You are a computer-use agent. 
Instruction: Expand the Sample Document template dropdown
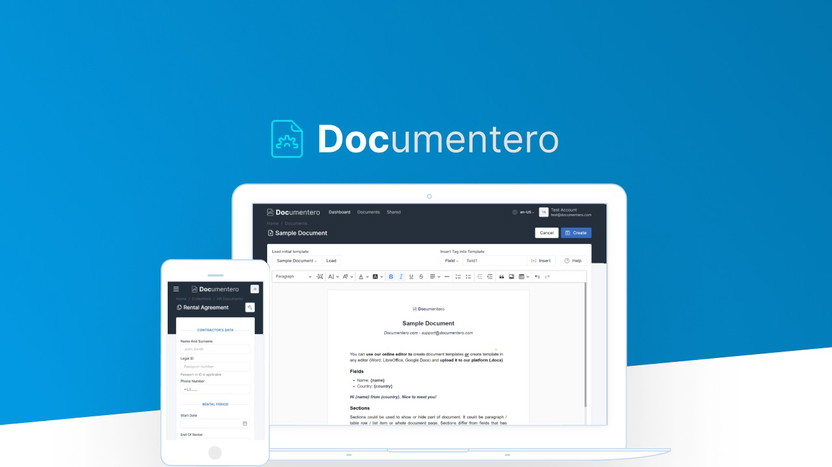[x=296, y=261]
